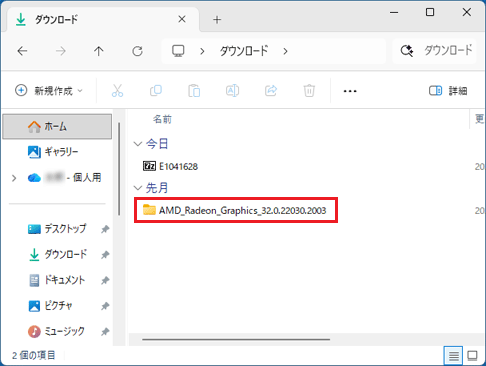Focus the ダウンロード search box

(x=435, y=51)
